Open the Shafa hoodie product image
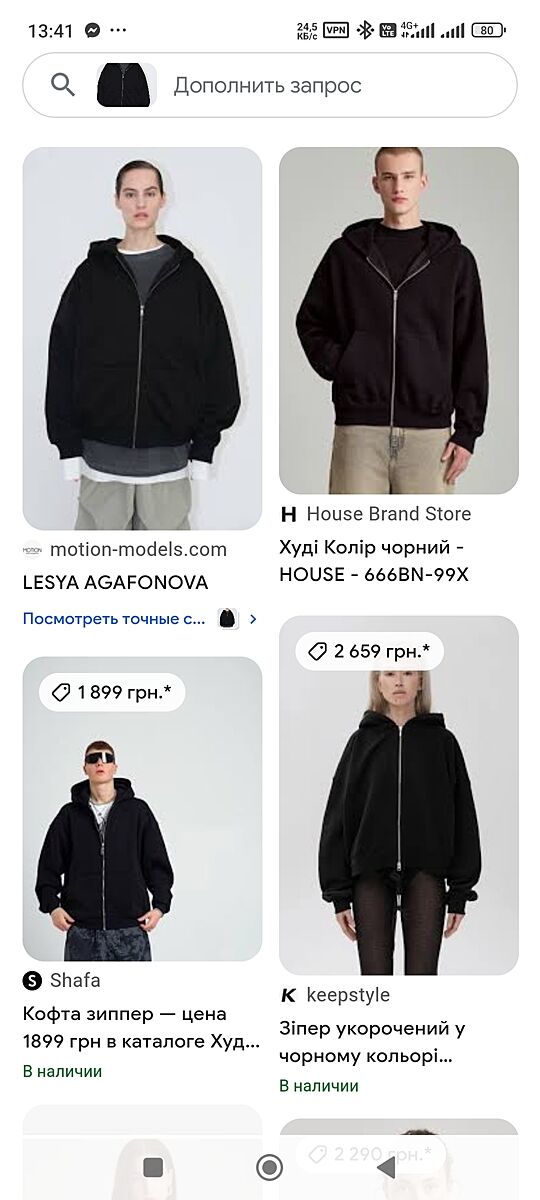 (142, 808)
